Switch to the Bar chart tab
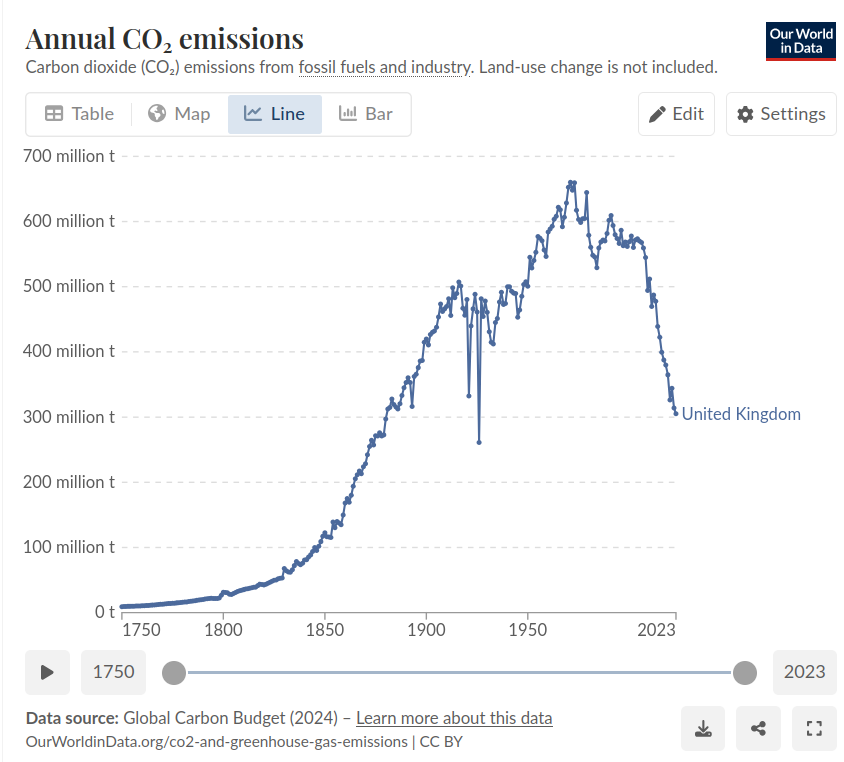 (365, 114)
